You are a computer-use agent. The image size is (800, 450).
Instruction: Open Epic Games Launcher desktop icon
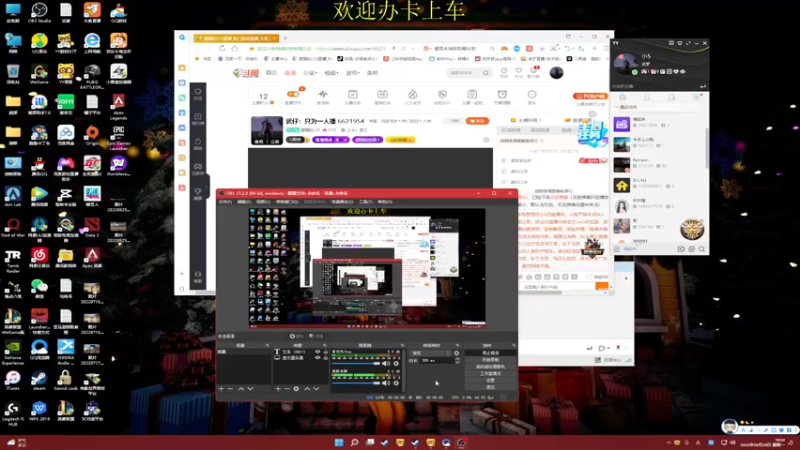point(118,136)
